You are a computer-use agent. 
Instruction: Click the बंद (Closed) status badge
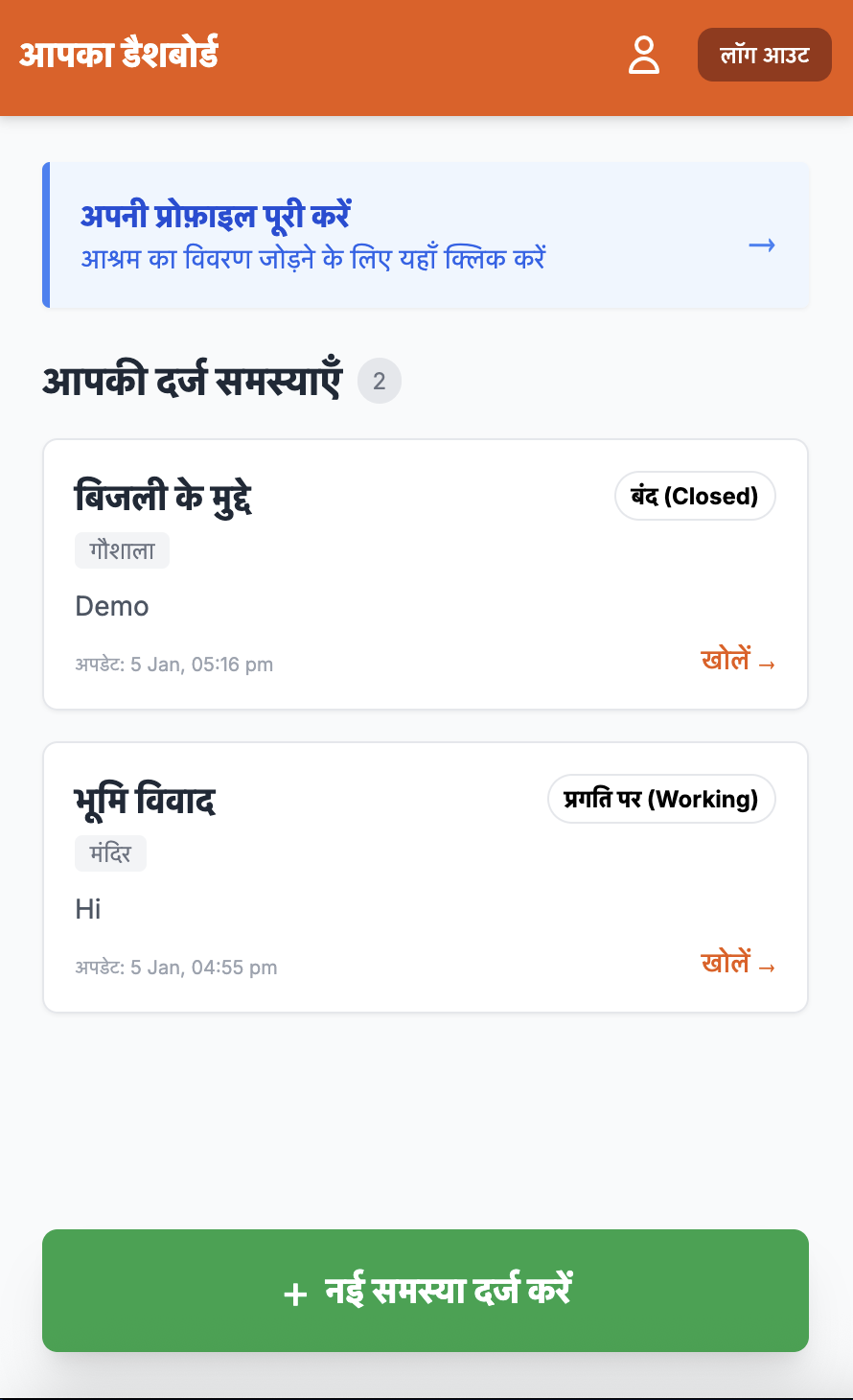pos(695,496)
